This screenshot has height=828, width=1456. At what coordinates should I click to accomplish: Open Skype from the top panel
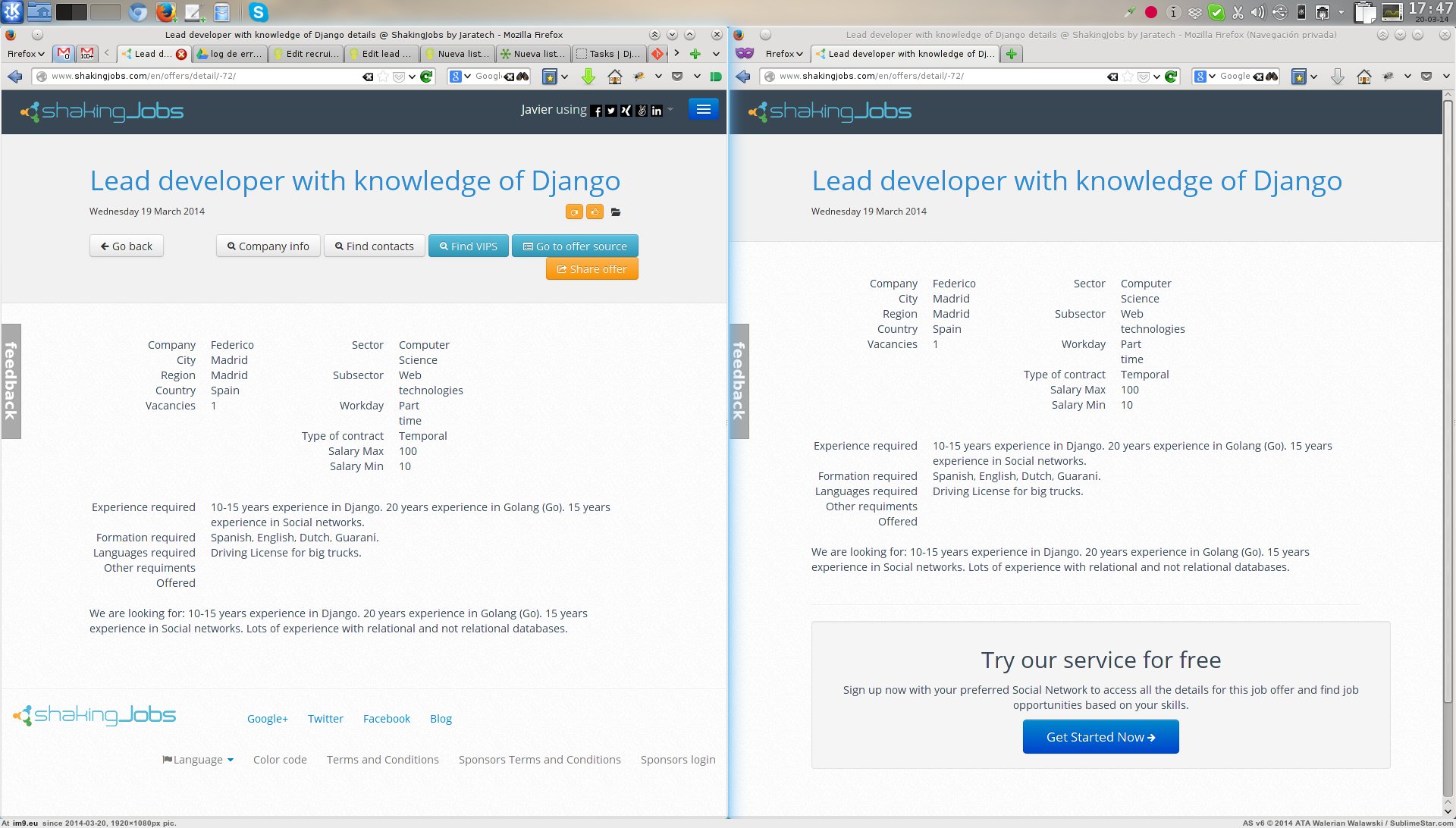(x=259, y=12)
